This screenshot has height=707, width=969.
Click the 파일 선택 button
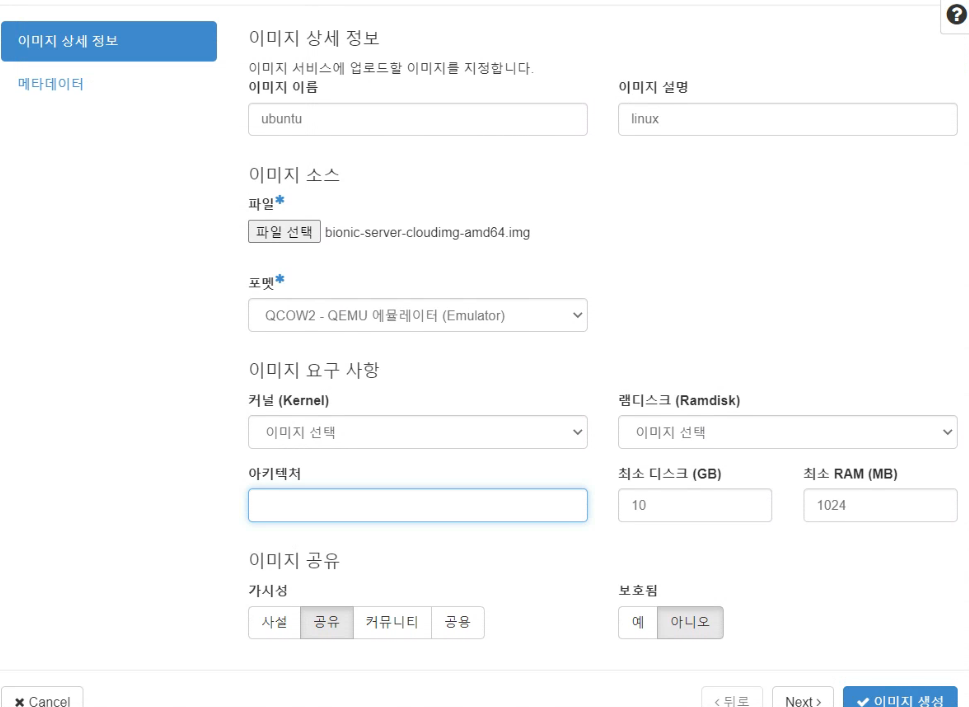pyautogui.click(x=284, y=232)
